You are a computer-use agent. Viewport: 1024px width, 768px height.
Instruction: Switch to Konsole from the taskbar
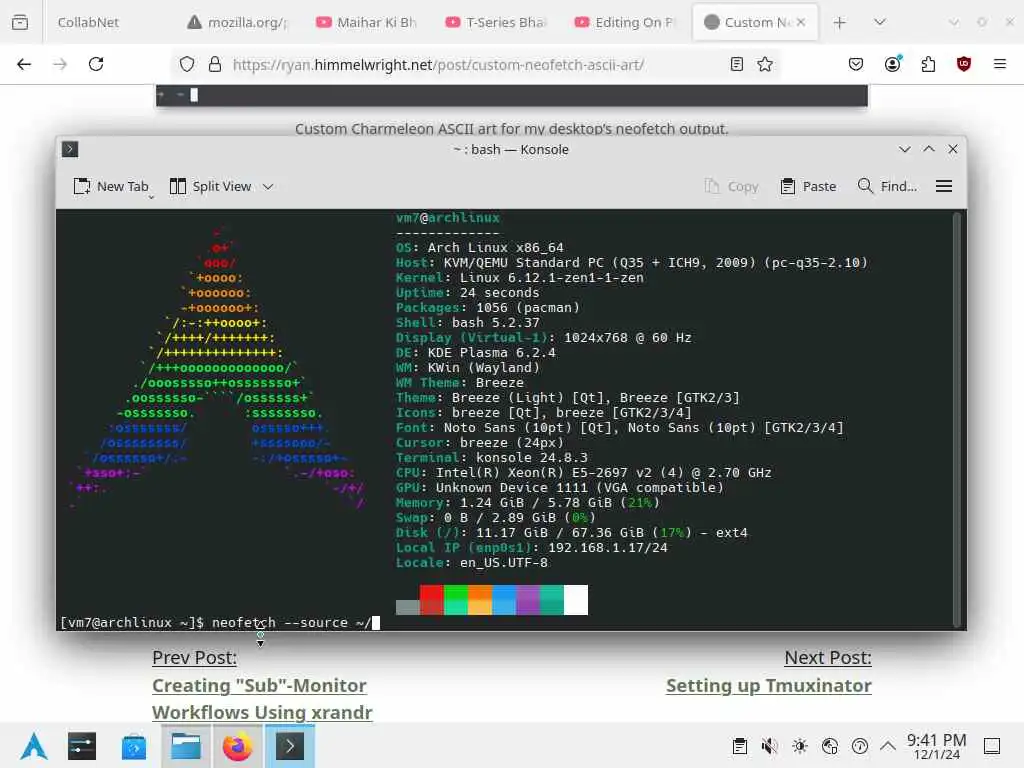(x=290, y=746)
